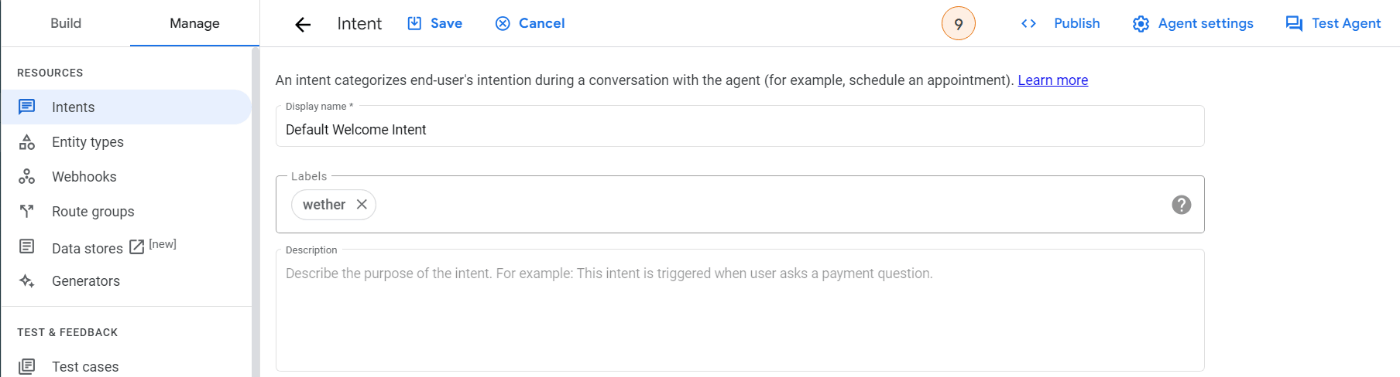Click the orange 9 notification badge
The height and width of the screenshot is (377, 1400).
click(x=958, y=24)
